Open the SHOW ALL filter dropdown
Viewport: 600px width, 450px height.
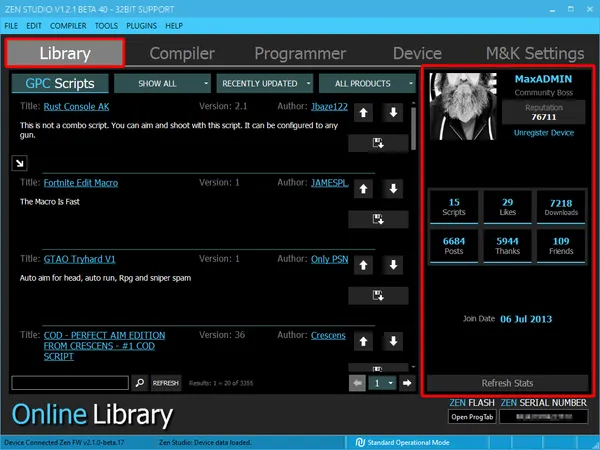pos(162,84)
